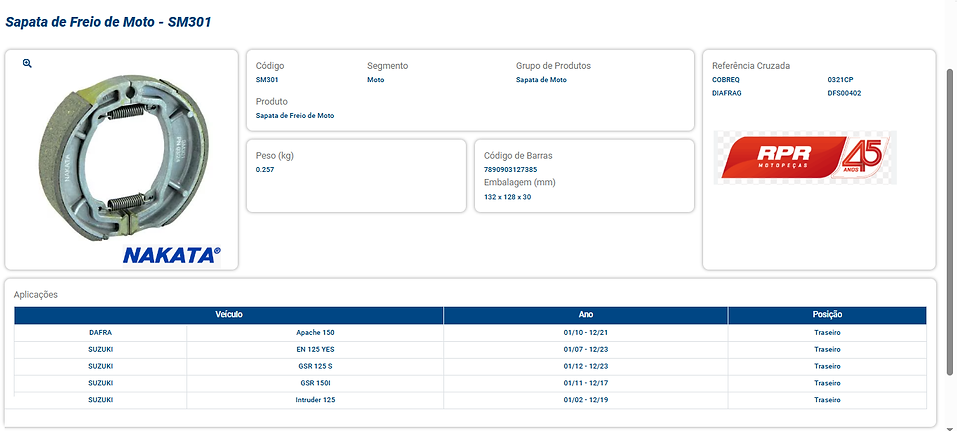Image resolution: width=957 pixels, height=431 pixels.
Task: Click year range 01/11 - 12/17
Action: (x=585, y=383)
